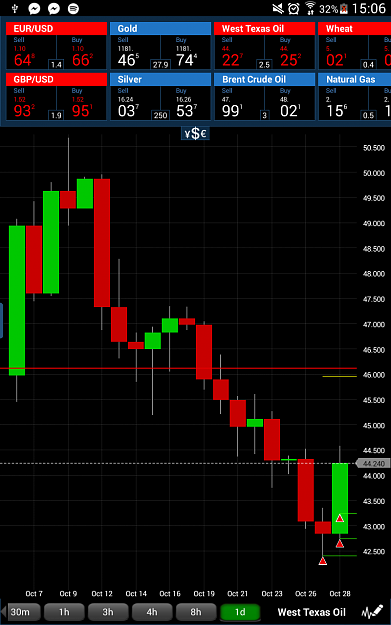Click the tall red Oct 12 candle

pos(102,243)
